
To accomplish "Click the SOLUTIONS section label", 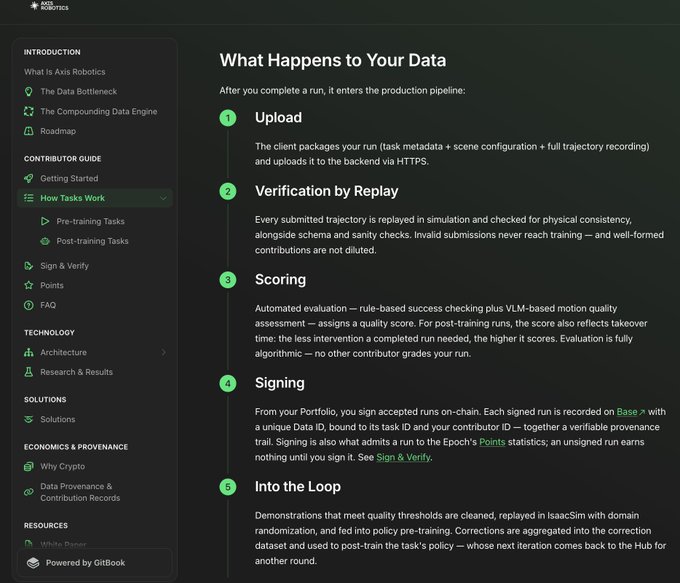I will click(45, 400).
